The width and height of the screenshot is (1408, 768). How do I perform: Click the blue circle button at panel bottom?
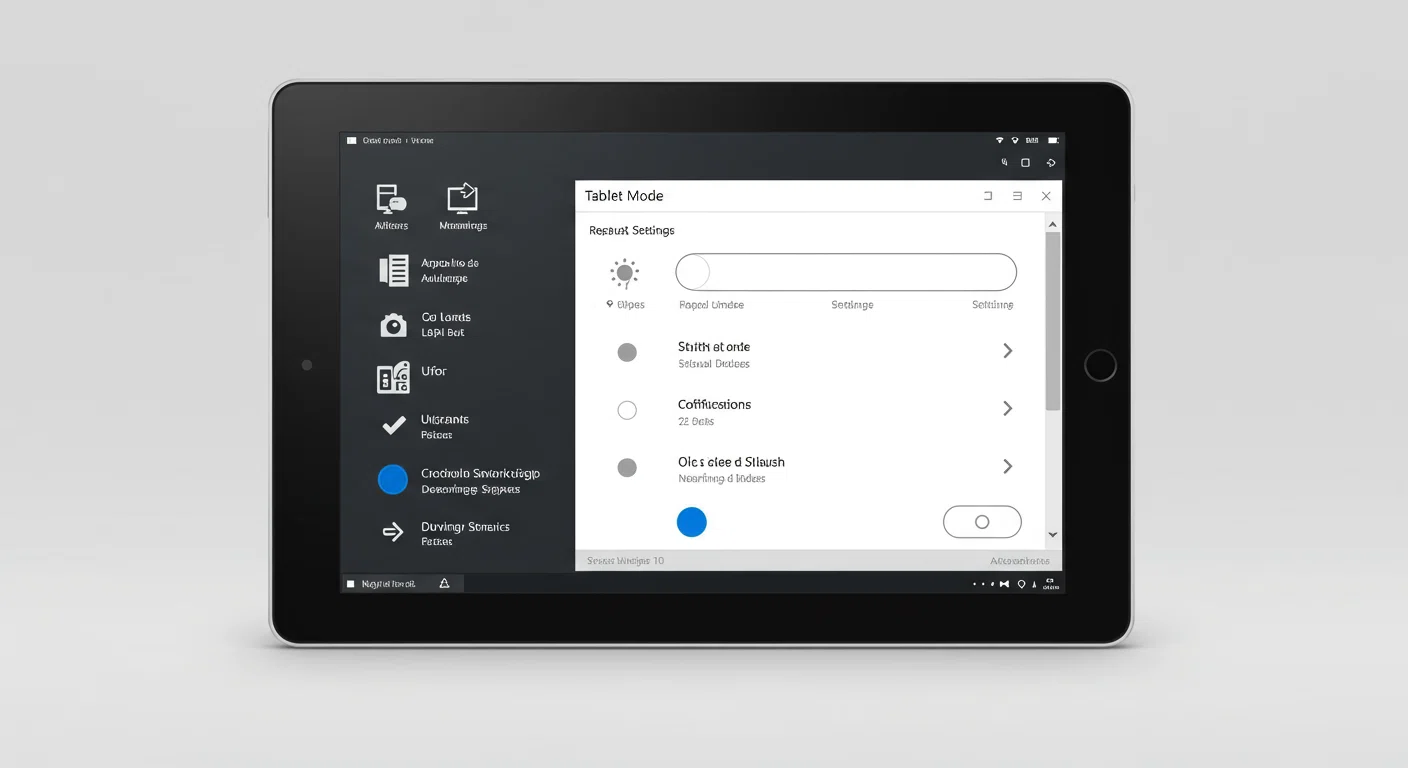691,522
